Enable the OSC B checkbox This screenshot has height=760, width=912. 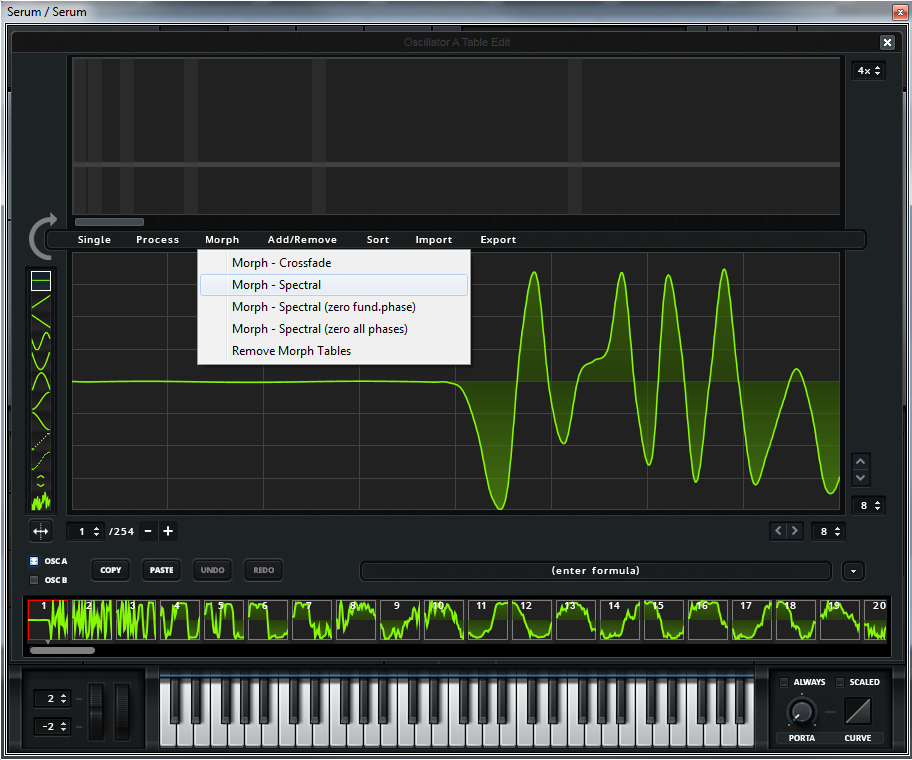tap(34, 580)
